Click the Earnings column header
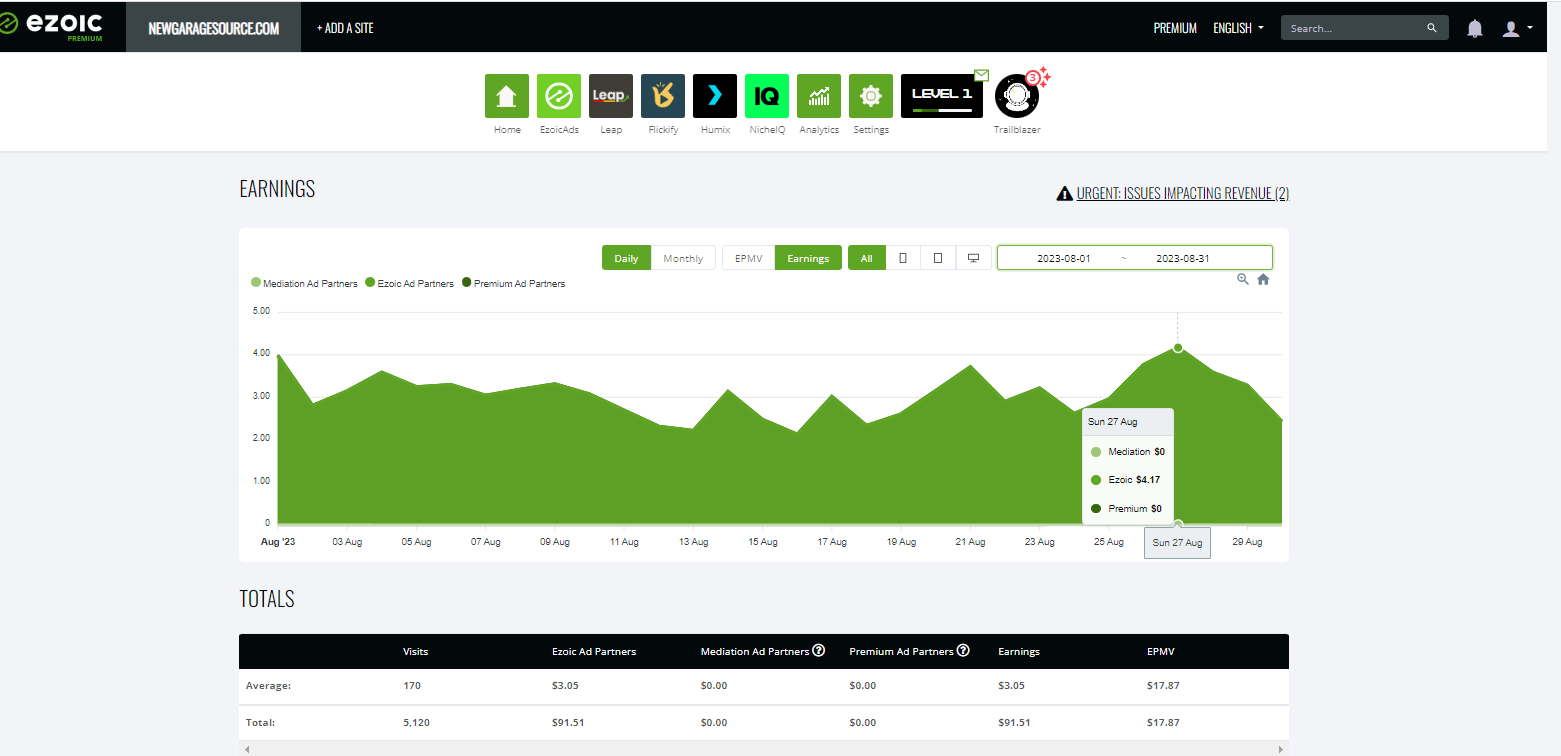This screenshot has width=1561, height=756. coord(1019,651)
